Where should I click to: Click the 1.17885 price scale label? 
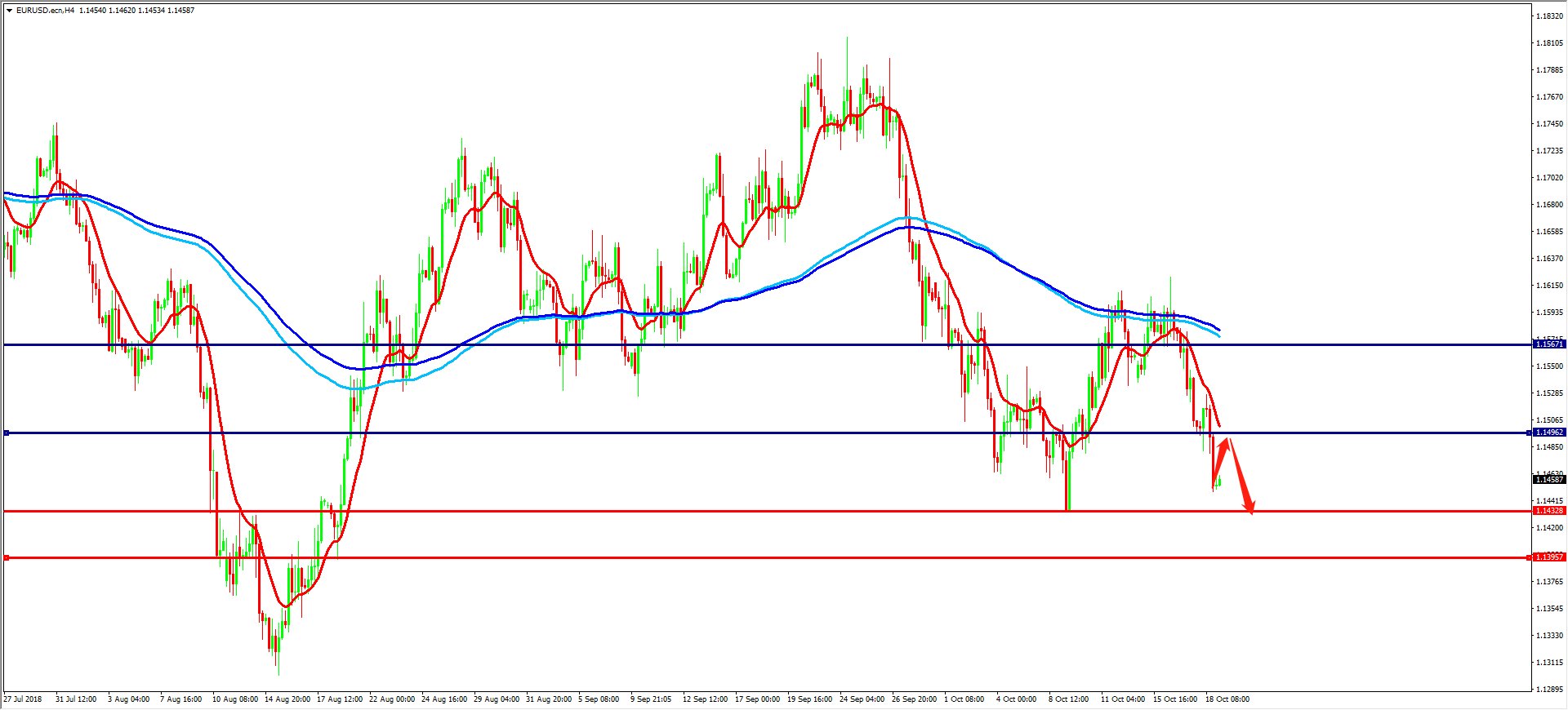tap(1550, 69)
